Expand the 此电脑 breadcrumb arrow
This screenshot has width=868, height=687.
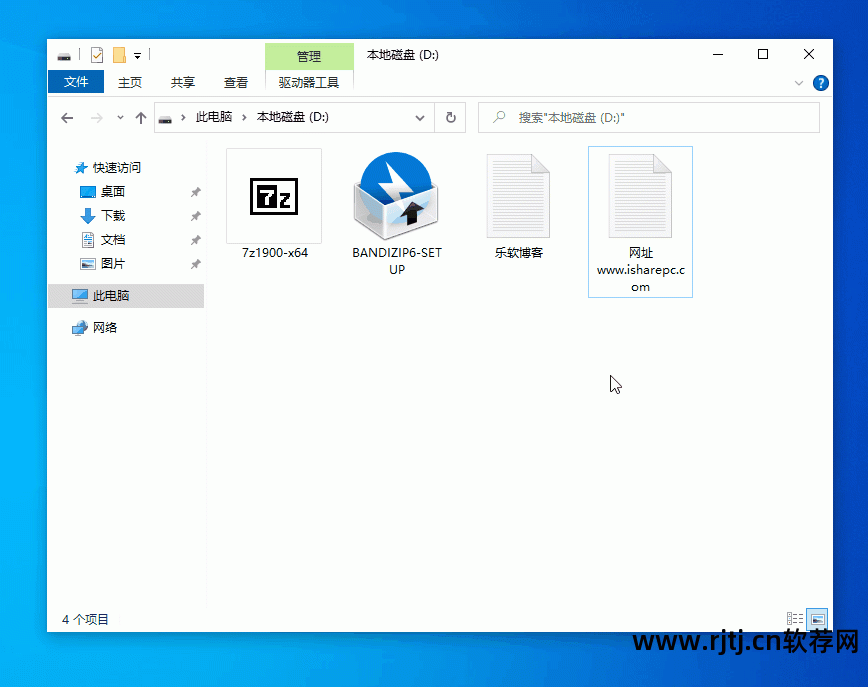[x=241, y=117]
